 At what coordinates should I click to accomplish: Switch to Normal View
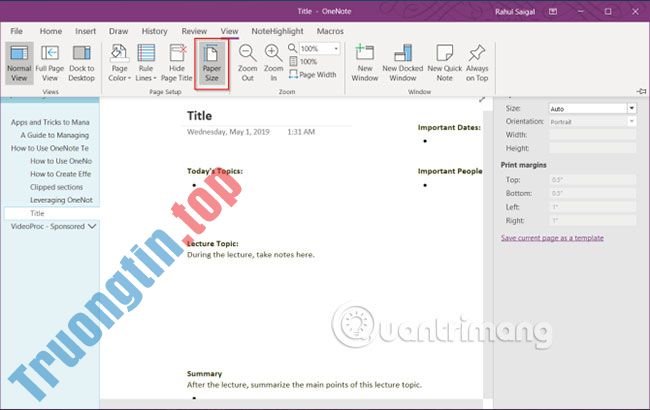[19, 63]
